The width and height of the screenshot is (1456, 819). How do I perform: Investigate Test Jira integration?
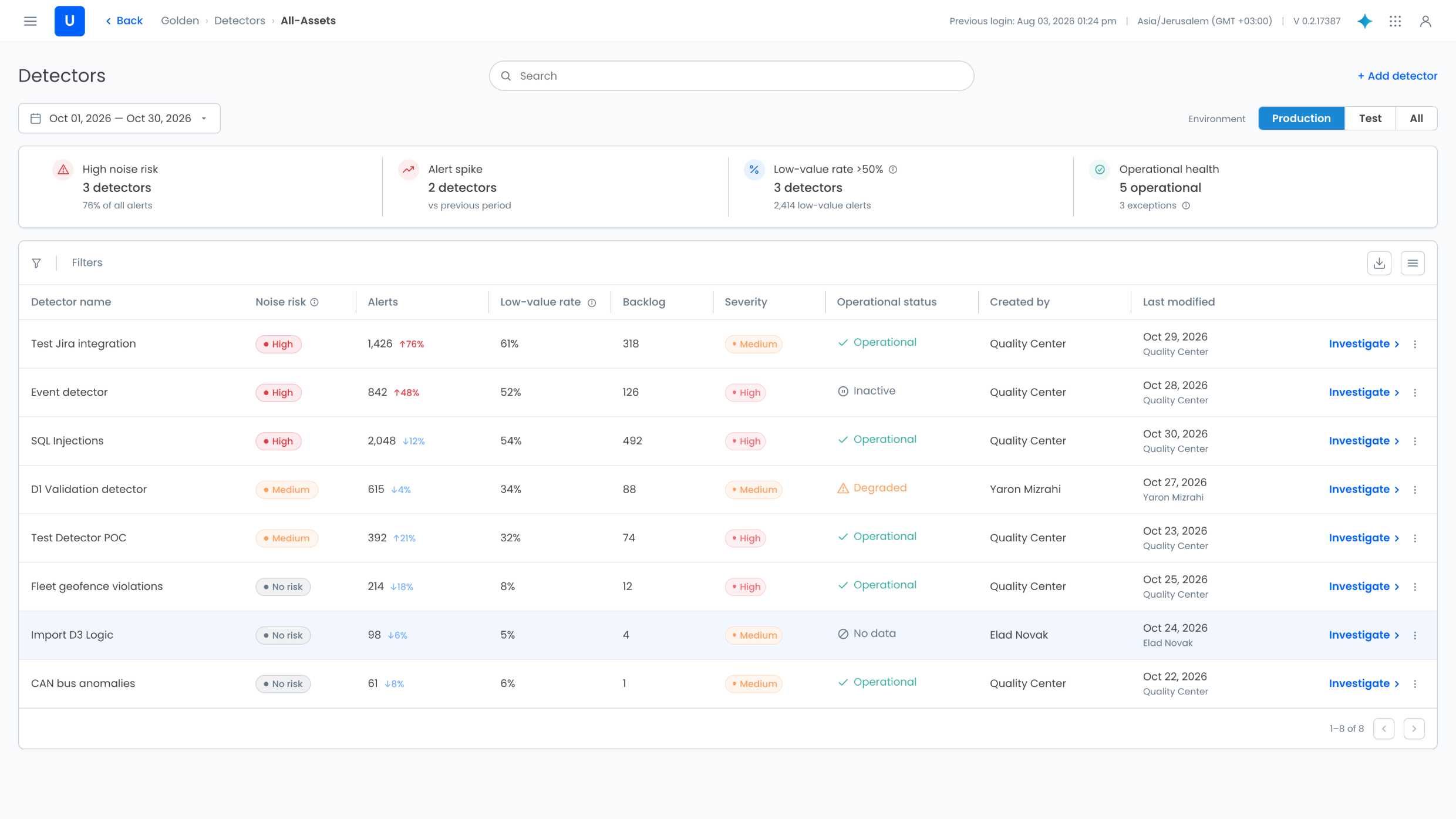1364,344
